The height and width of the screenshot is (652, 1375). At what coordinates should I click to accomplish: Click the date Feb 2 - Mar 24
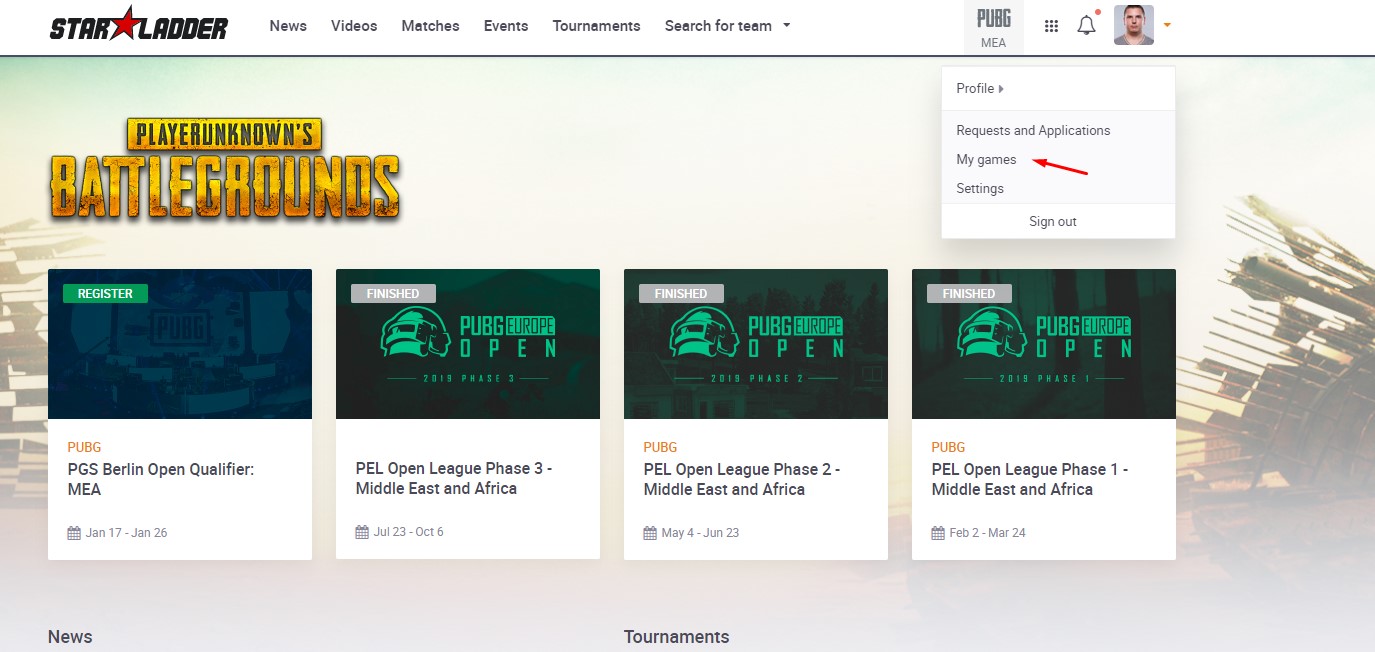pyautogui.click(x=988, y=533)
